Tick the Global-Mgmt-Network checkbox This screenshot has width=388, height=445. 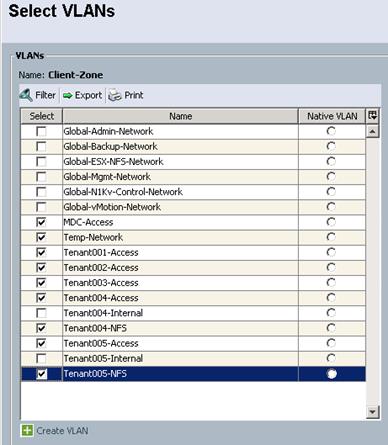[x=41, y=177]
